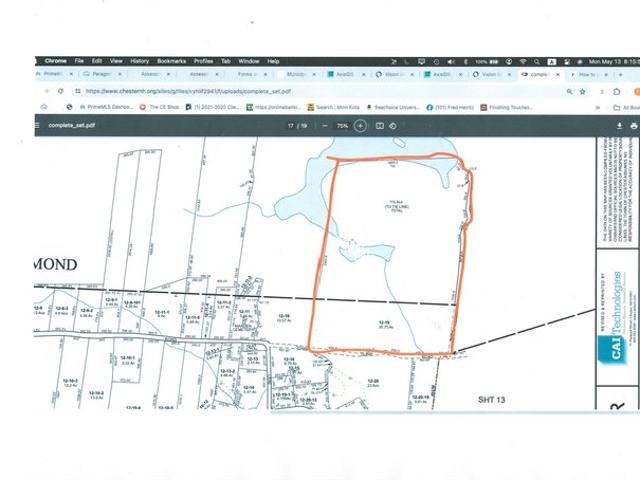Click the PDF zoom in plus button

[x=361, y=126]
